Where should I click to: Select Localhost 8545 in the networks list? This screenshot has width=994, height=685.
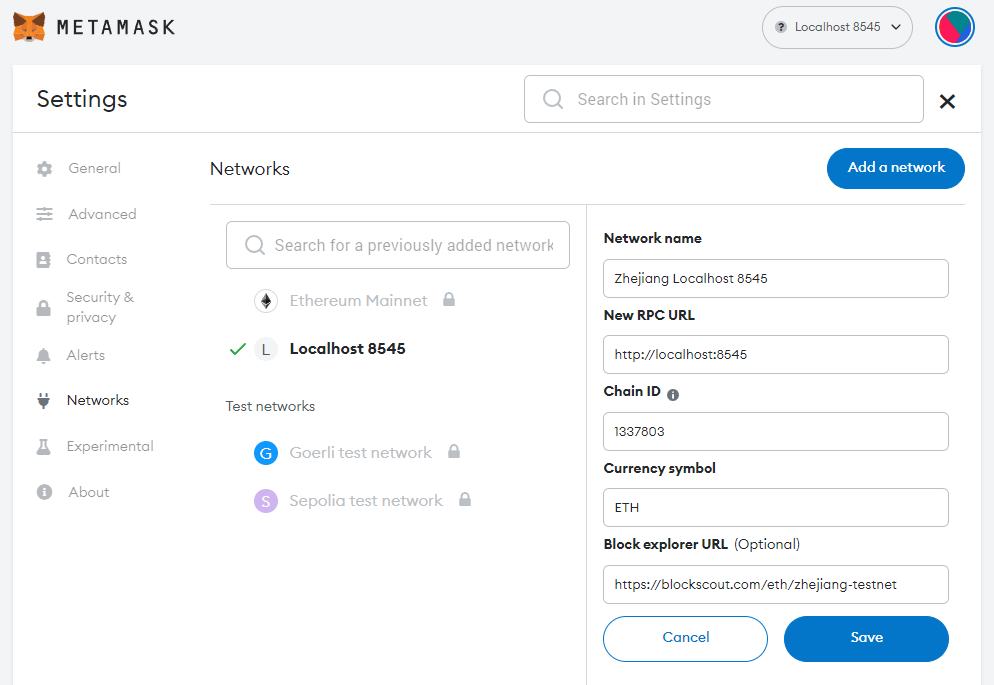(x=347, y=349)
